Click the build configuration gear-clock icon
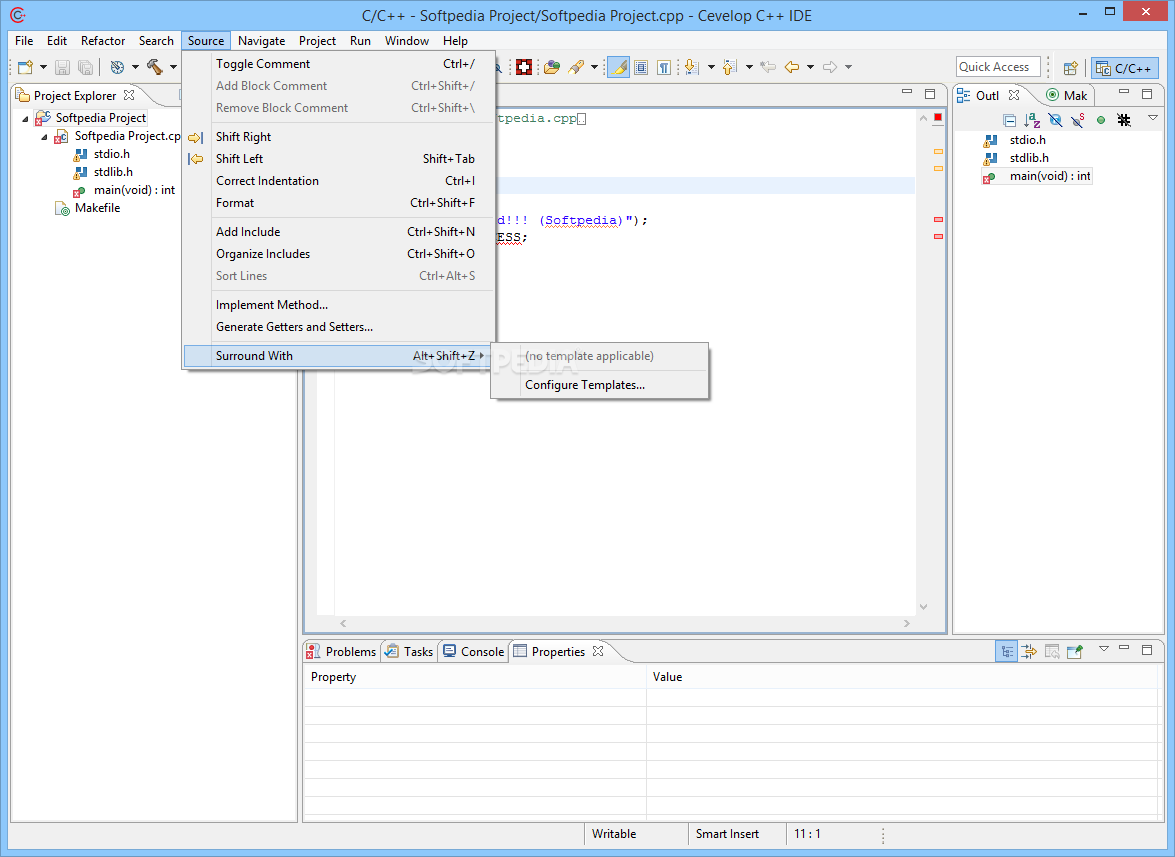Screen dimensions: 1175x857 (x=117, y=67)
